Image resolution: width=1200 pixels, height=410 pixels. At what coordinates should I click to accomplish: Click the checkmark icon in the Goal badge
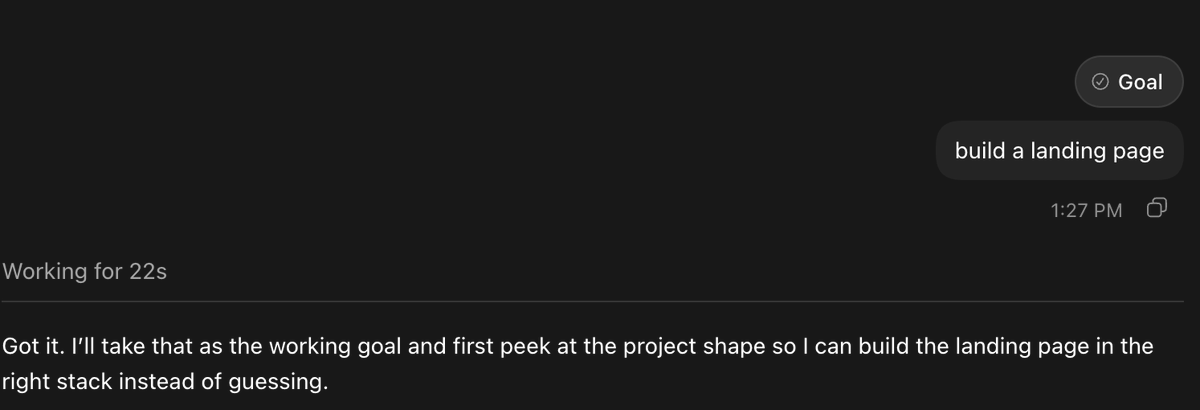pos(1100,82)
